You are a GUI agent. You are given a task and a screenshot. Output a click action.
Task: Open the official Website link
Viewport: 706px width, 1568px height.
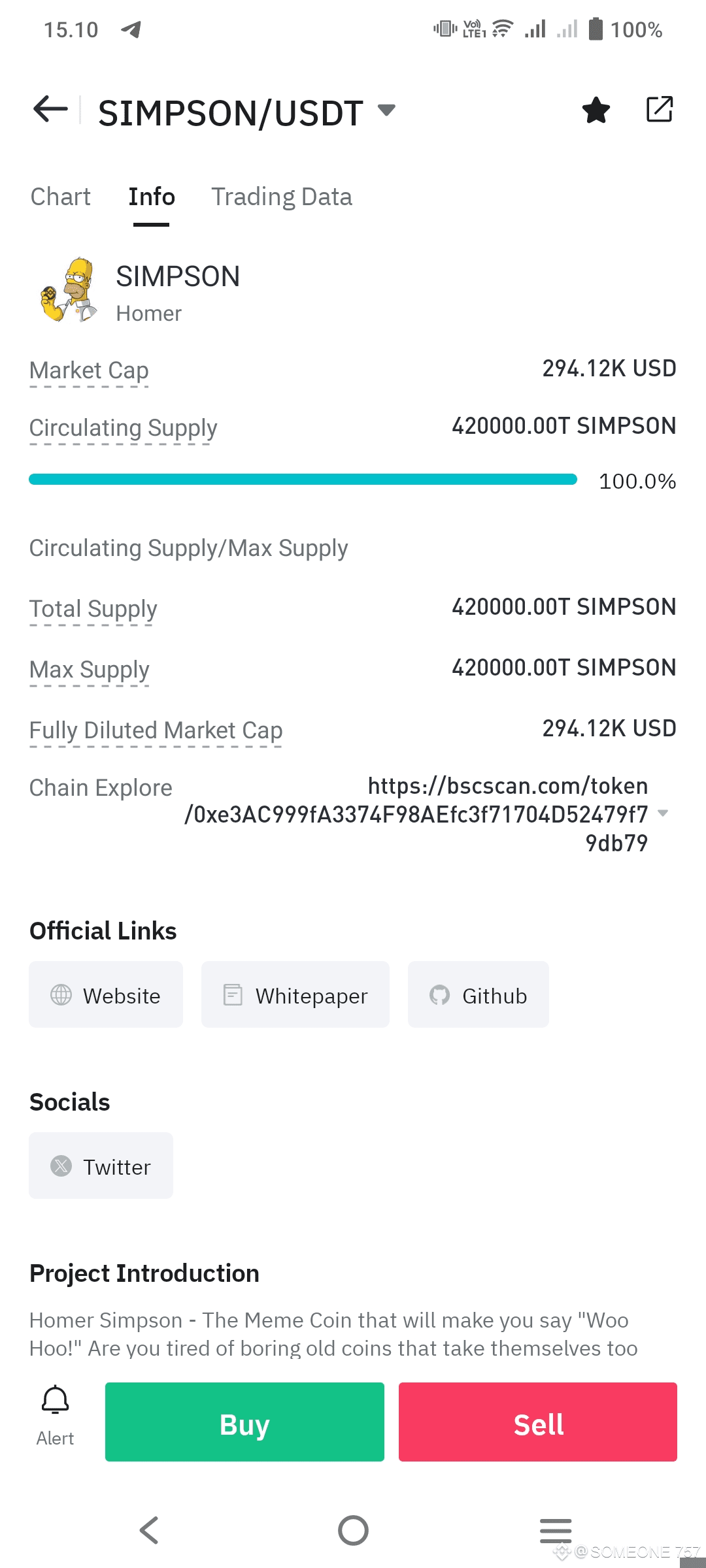[x=106, y=994]
